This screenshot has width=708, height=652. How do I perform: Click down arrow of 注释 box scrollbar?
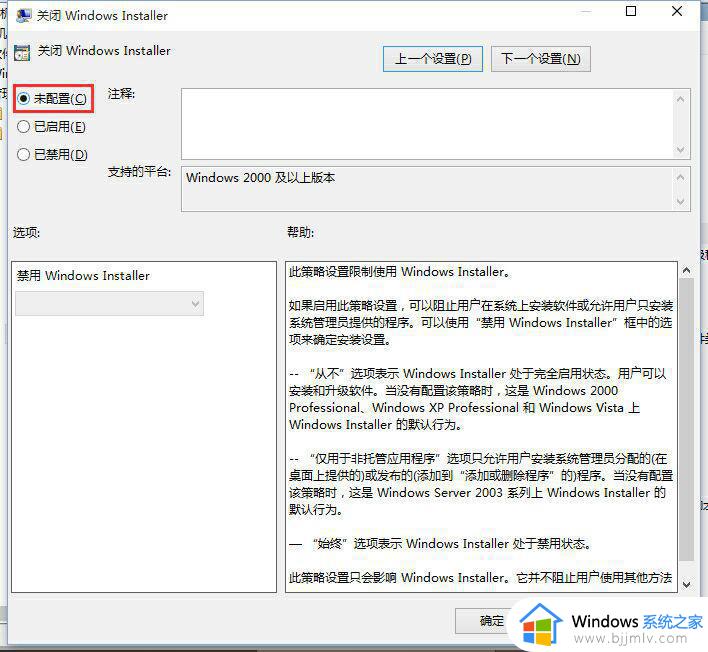tap(680, 150)
